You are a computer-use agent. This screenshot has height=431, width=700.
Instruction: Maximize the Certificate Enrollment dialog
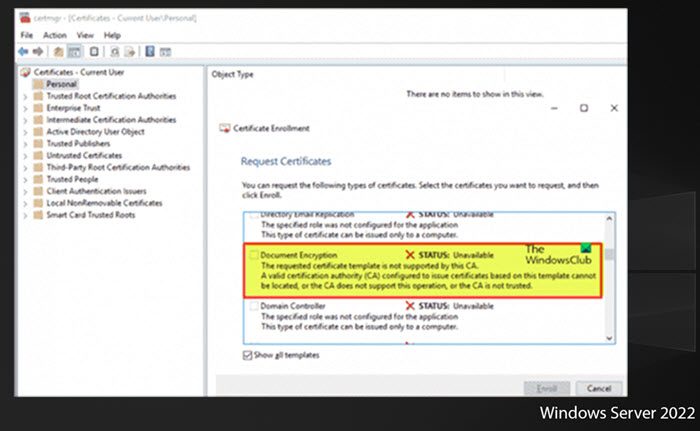click(x=583, y=108)
